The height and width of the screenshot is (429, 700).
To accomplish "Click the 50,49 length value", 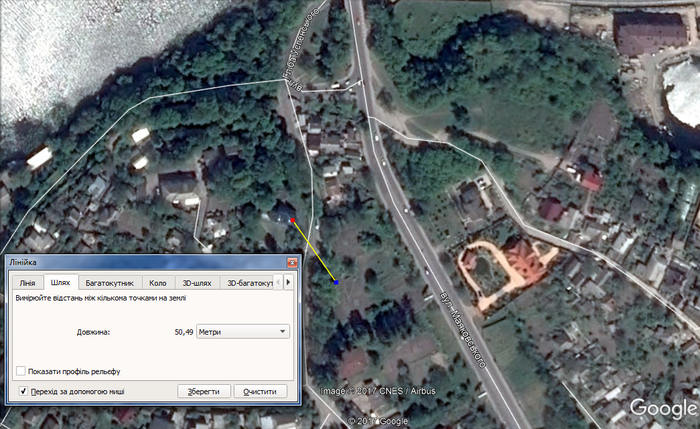I will [x=184, y=332].
